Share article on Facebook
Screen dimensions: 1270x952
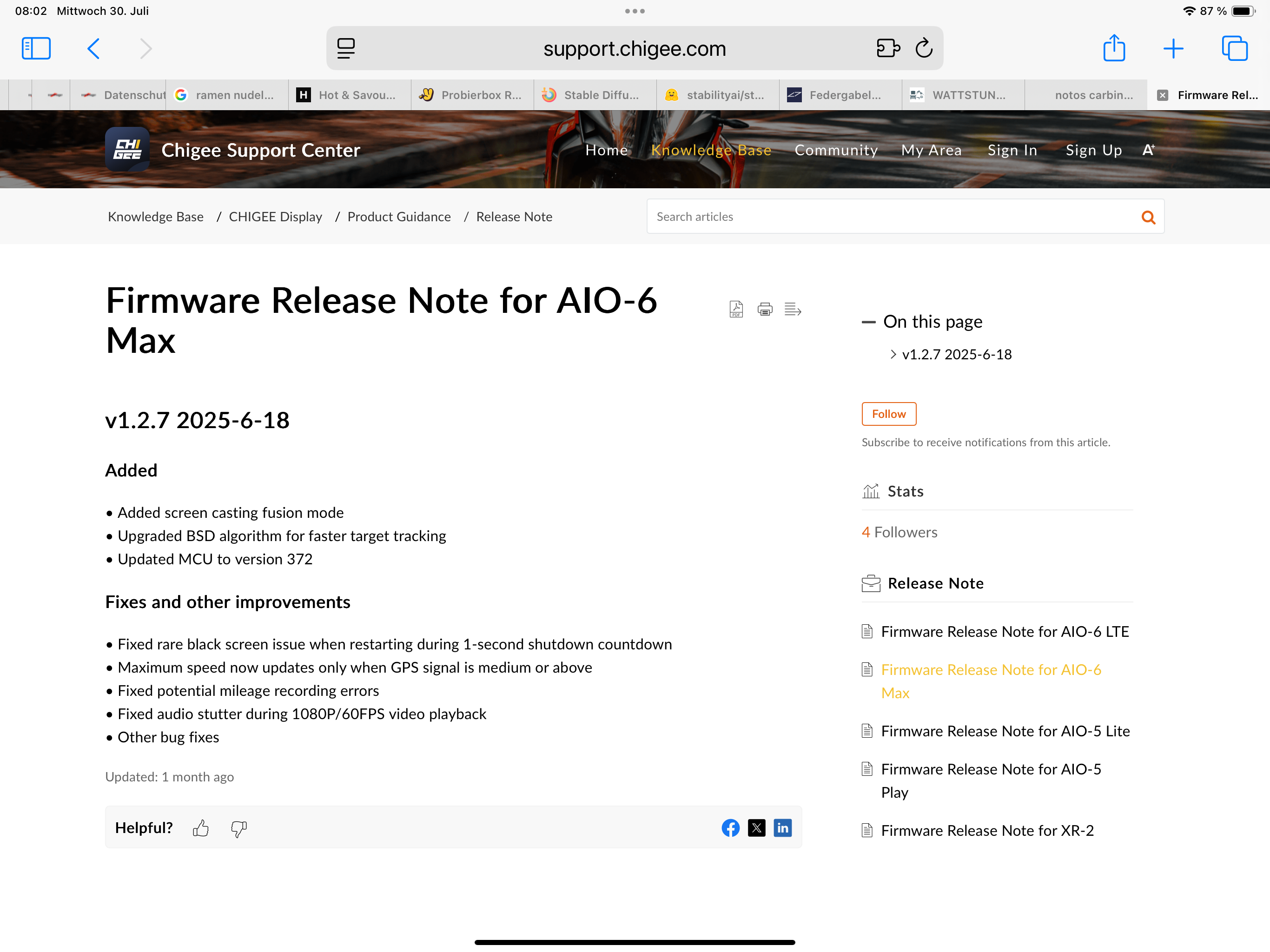tap(730, 827)
